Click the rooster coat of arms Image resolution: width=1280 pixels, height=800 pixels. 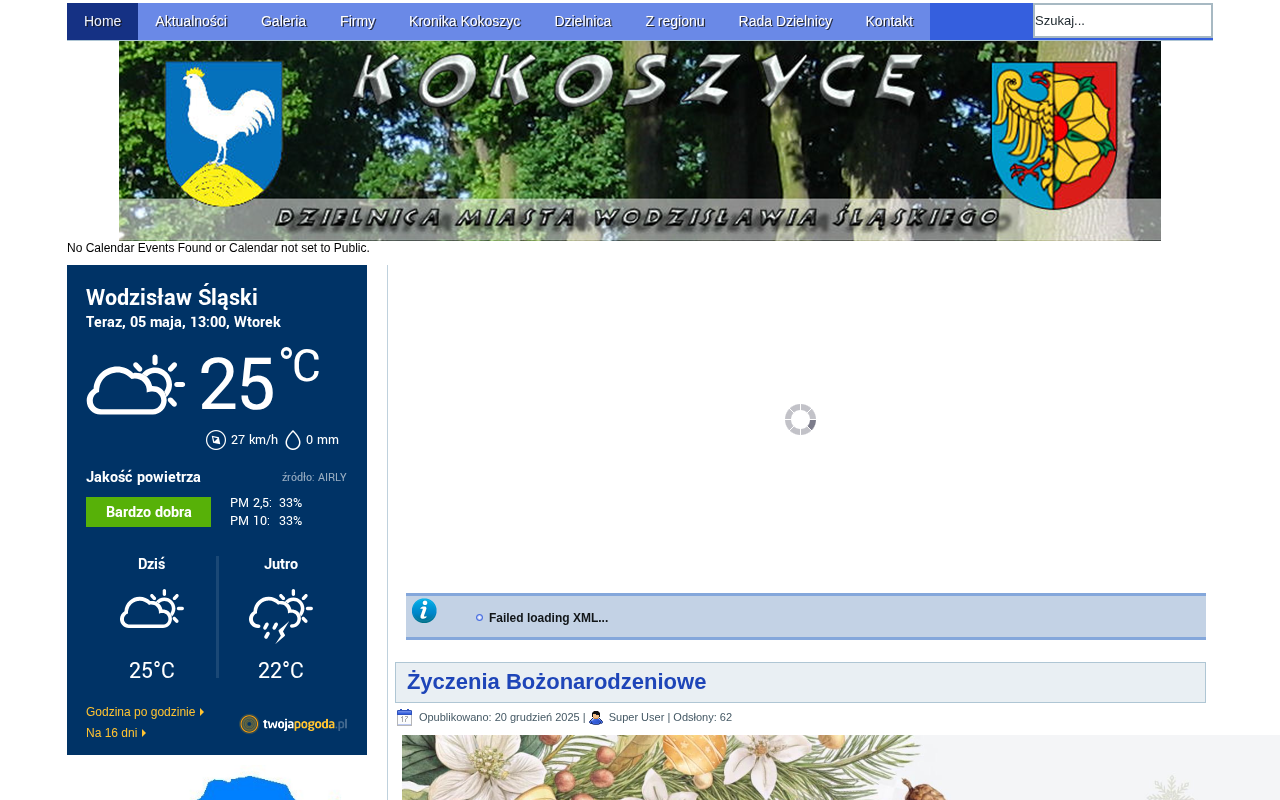point(224,134)
